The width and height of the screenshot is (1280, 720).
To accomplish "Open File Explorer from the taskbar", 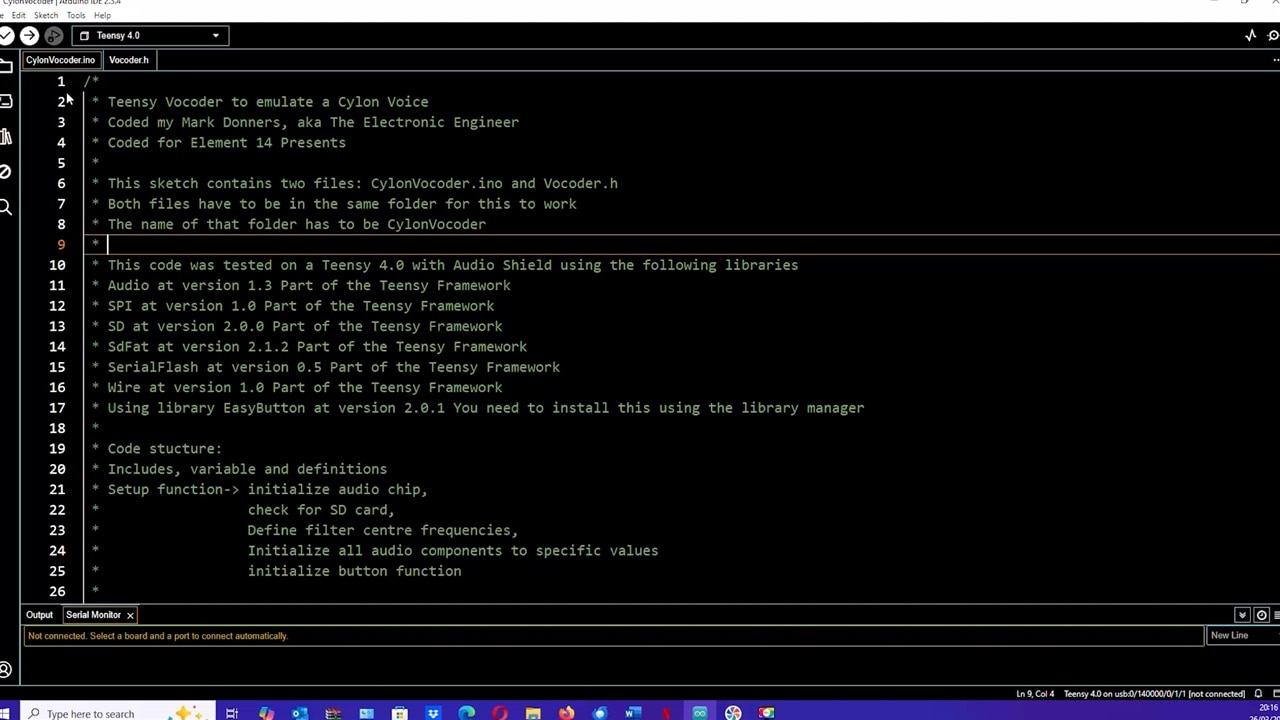I will pyautogui.click(x=533, y=713).
